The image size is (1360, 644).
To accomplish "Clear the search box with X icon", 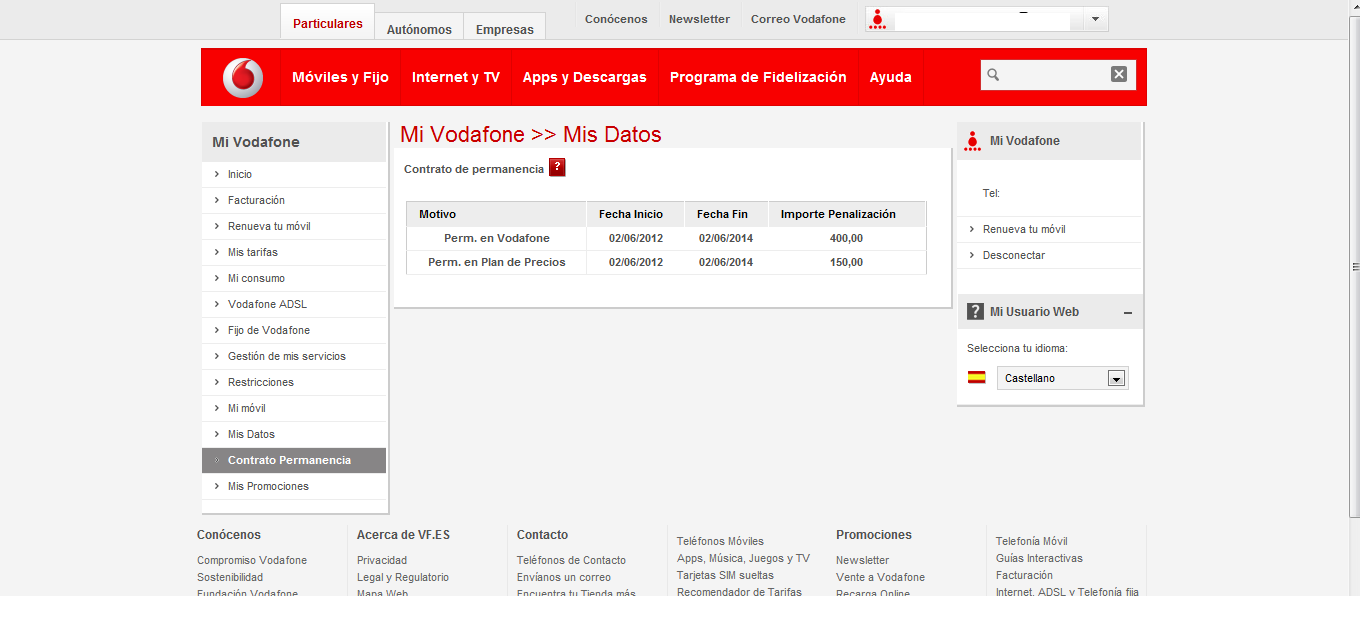I will coord(1119,74).
